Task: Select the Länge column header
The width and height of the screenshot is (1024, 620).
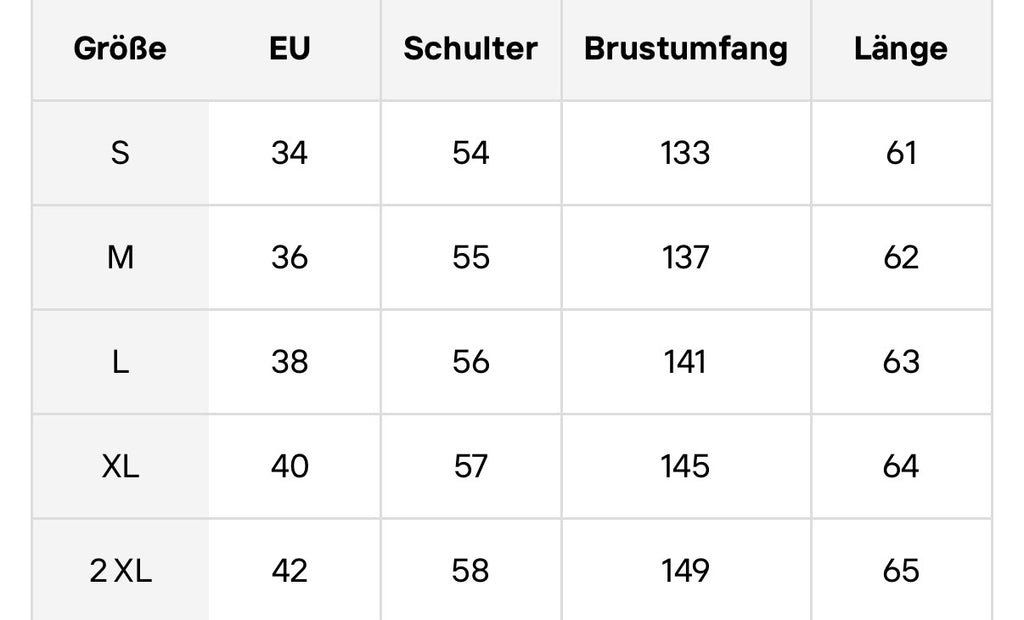Action: click(901, 49)
